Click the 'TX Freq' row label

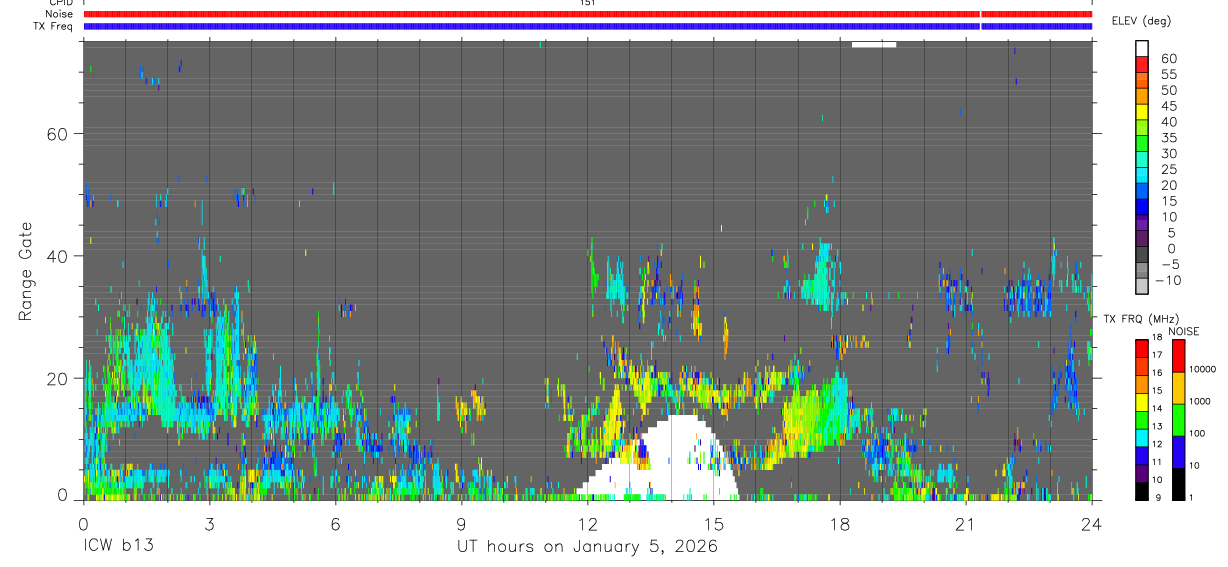53,26
